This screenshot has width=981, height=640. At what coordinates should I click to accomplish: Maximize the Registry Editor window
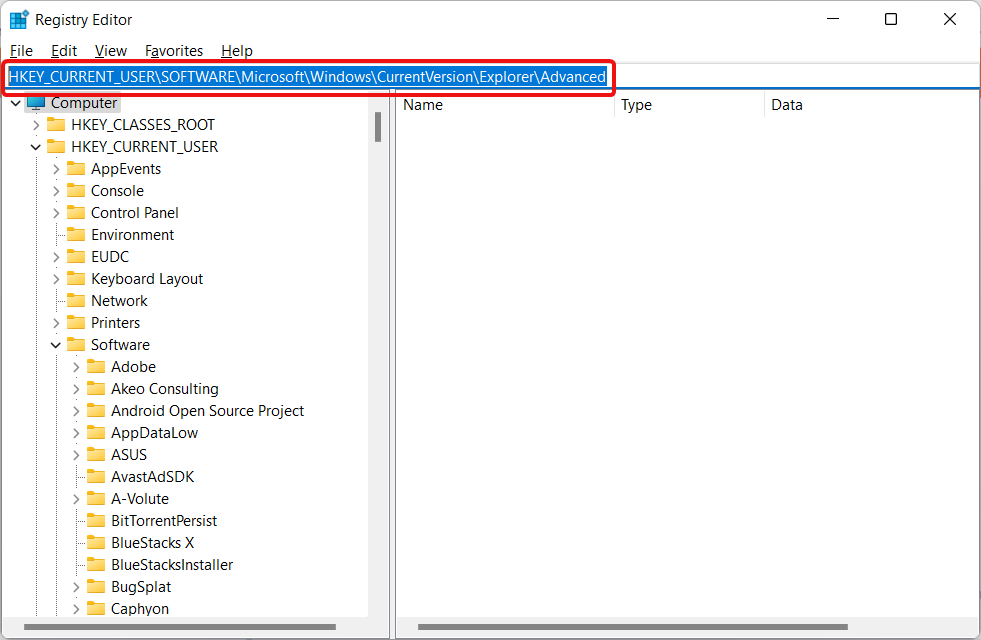click(891, 19)
